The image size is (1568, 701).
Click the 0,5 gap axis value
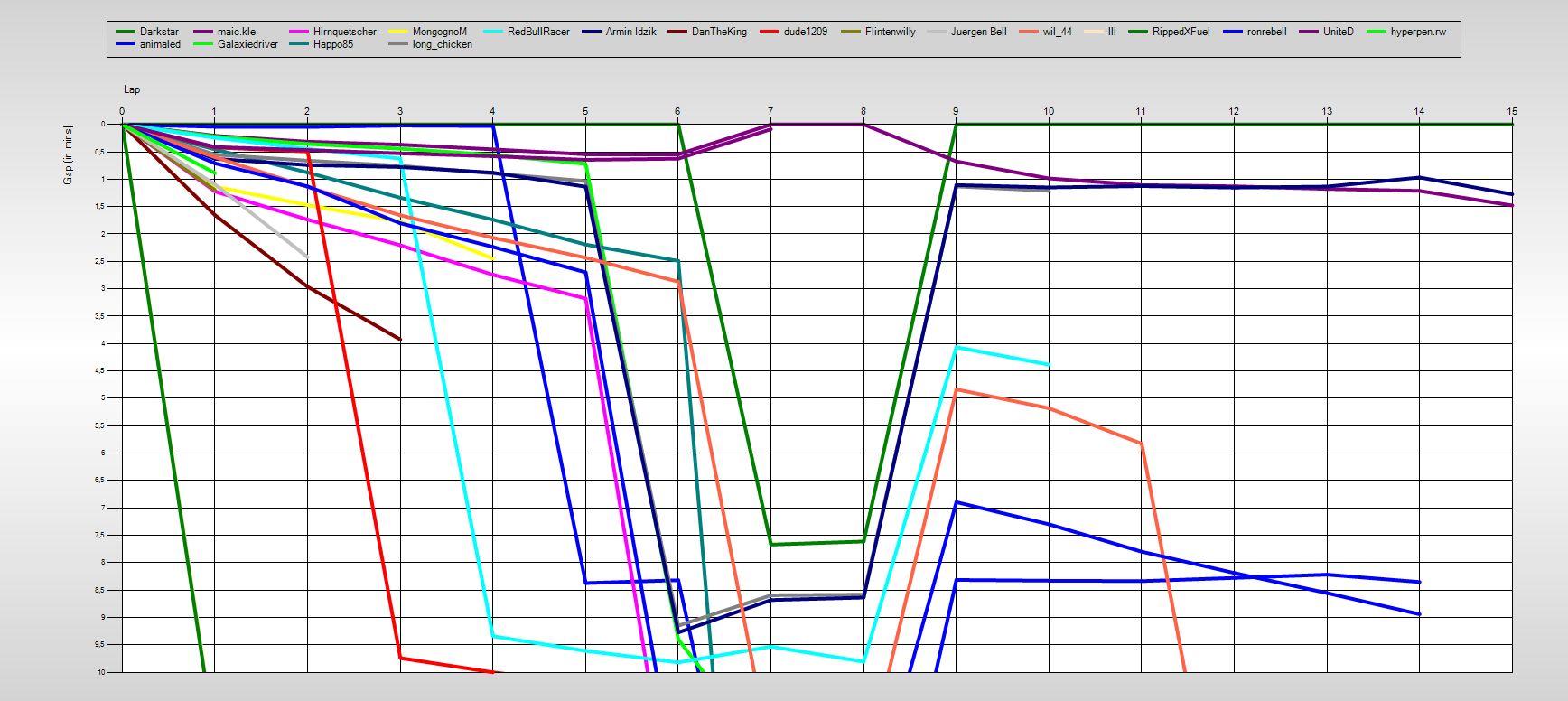[x=100, y=152]
